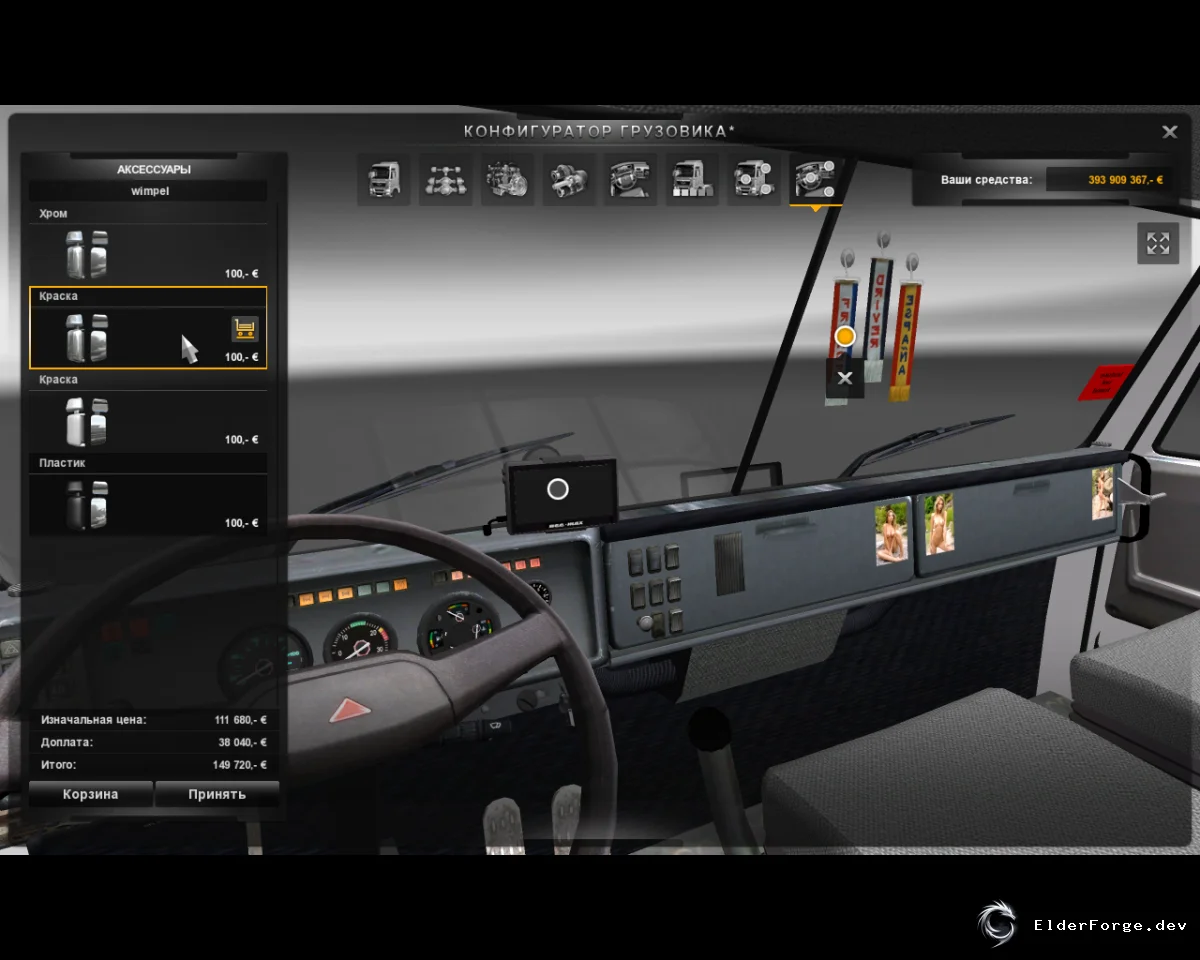Screen dimensions: 1200x960
Task: Confirm changes with Принять
Action: point(217,794)
